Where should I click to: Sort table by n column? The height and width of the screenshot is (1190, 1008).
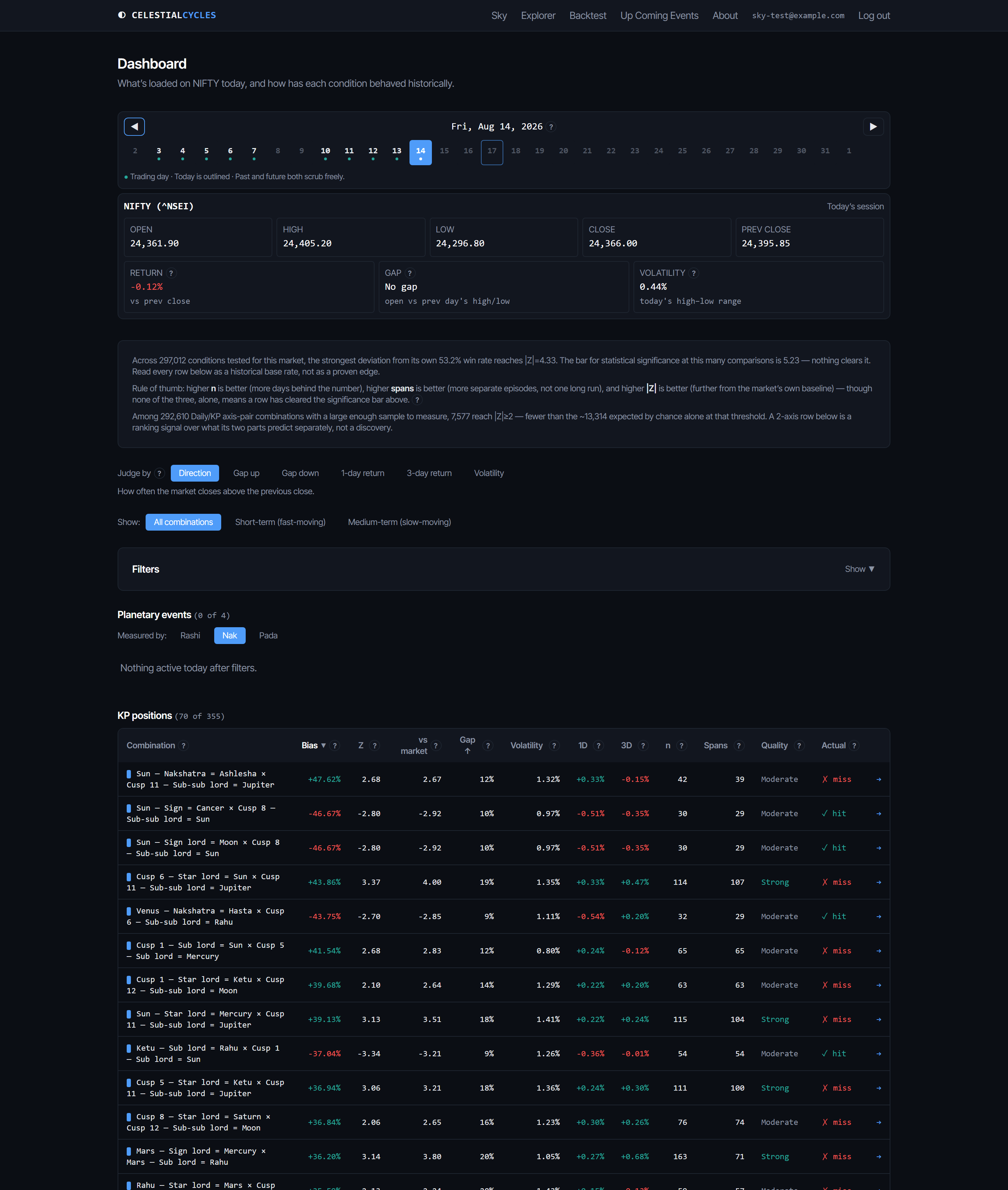(667, 745)
